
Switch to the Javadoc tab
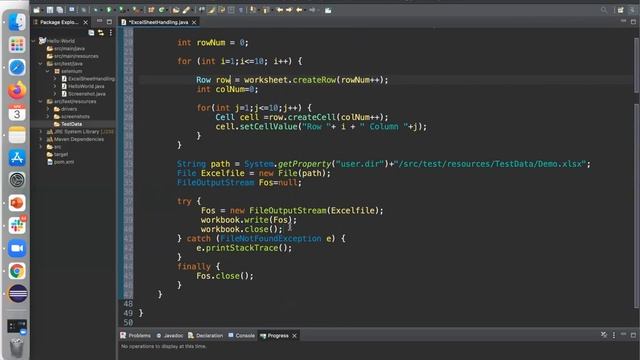coord(170,336)
